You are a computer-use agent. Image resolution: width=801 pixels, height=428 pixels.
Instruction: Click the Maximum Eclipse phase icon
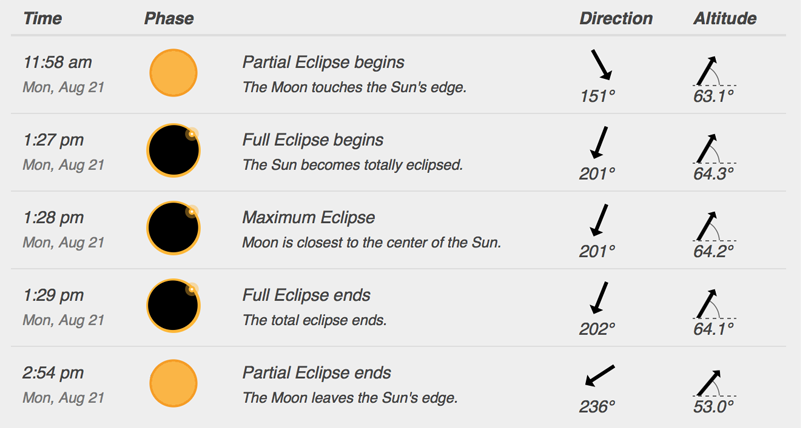[173, 228]
